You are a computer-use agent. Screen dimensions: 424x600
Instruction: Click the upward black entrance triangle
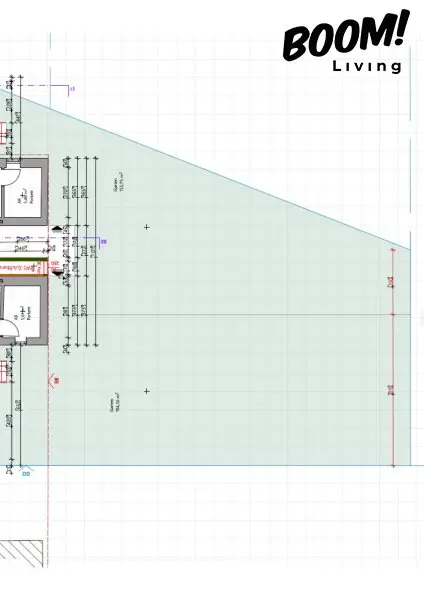coord(57,229)
